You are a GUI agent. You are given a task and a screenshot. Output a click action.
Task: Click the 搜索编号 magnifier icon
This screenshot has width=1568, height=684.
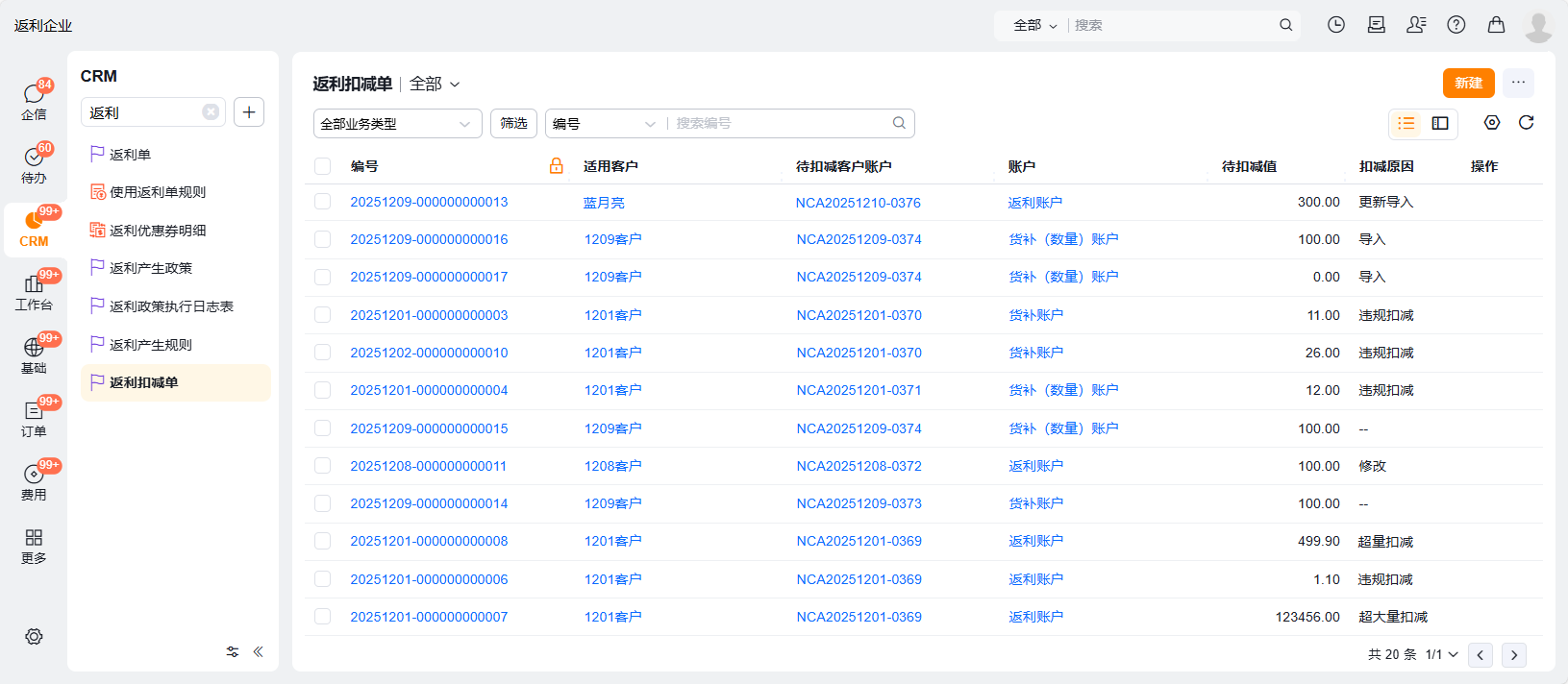(x=899, y=123)
